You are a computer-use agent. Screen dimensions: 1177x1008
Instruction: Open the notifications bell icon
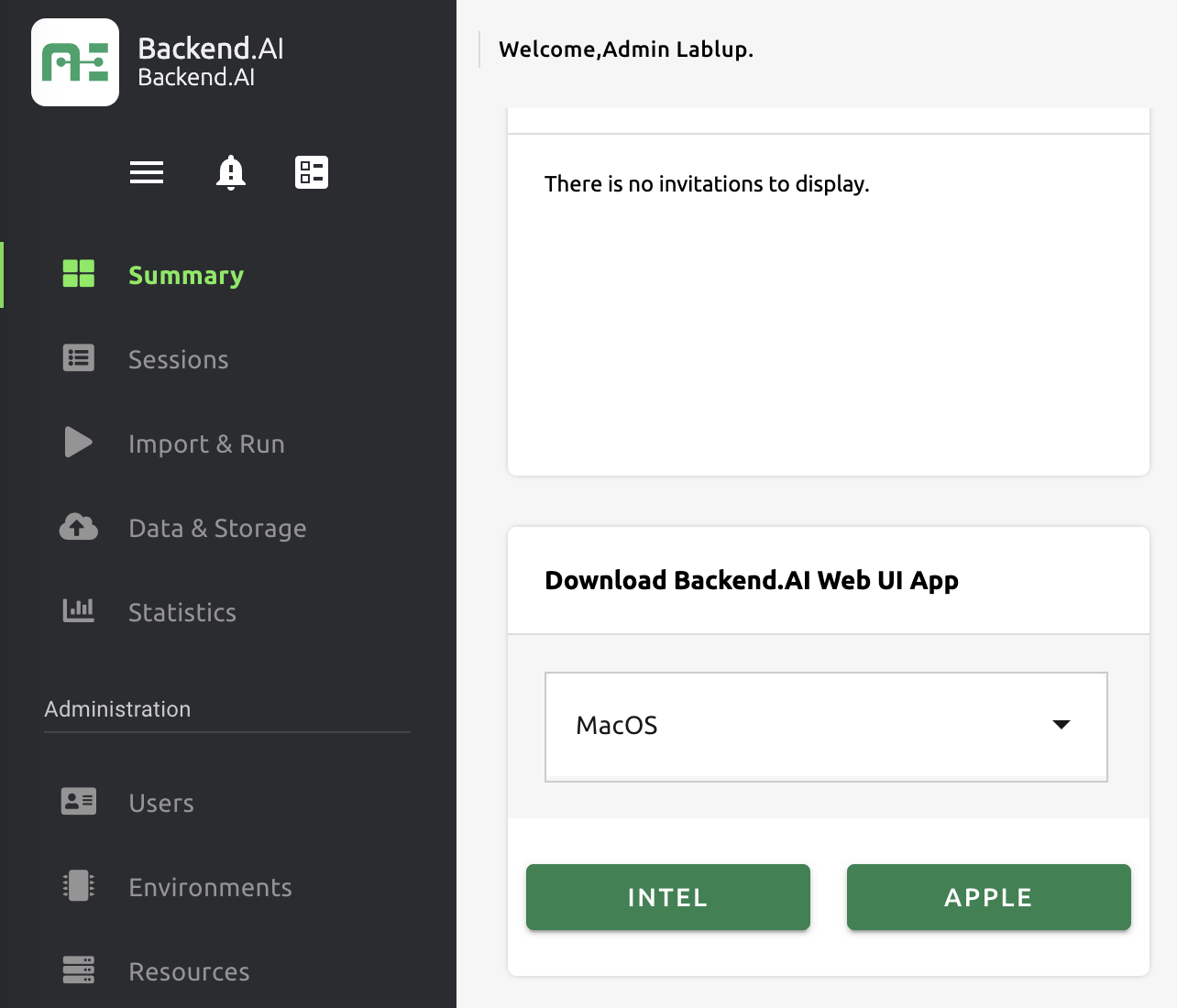click(x=230, y=172)
